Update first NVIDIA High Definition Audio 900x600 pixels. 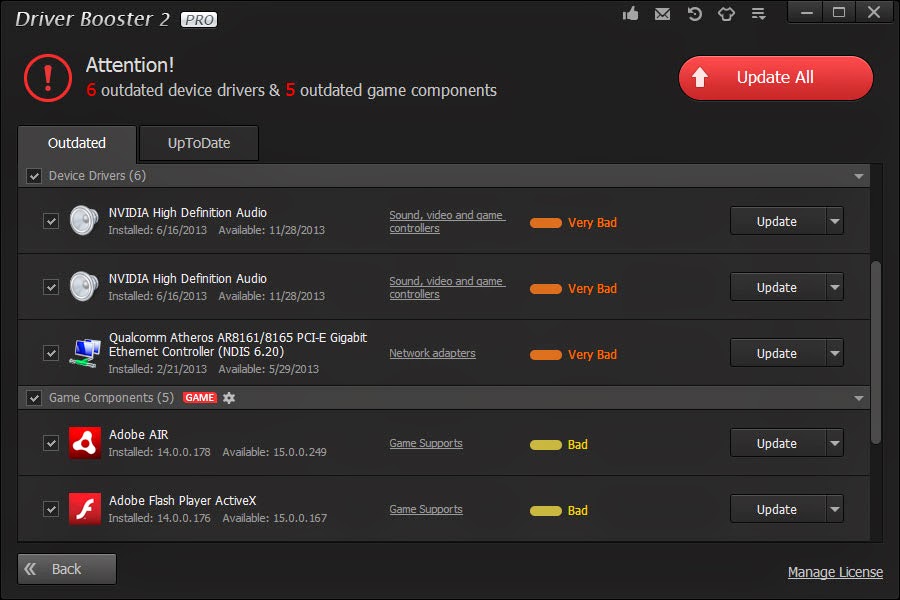coord(778,221)
